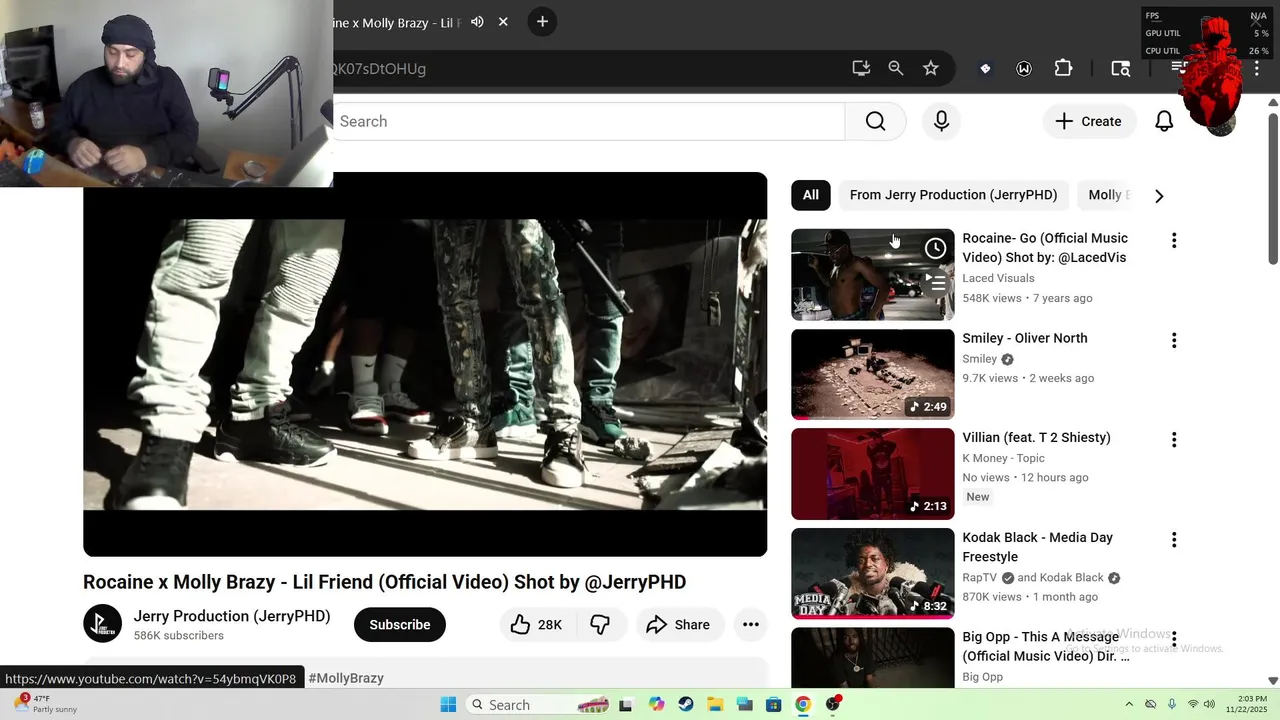Open OBS Studio from the taskbar
Viewport: 1280px width, 720px height.
tap(833, 704)
